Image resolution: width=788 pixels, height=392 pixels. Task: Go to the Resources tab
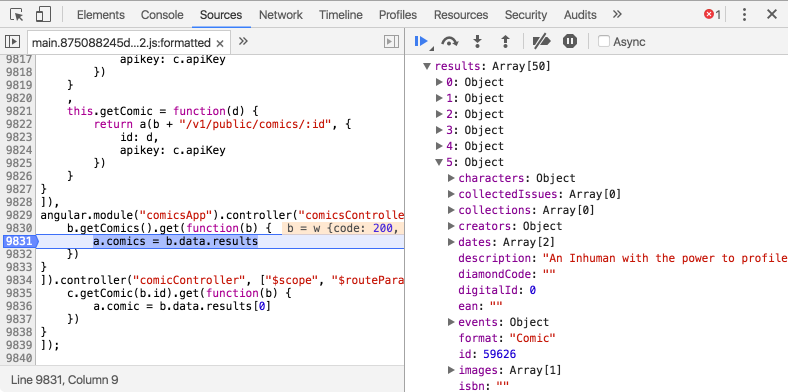(x=461, y=15)
